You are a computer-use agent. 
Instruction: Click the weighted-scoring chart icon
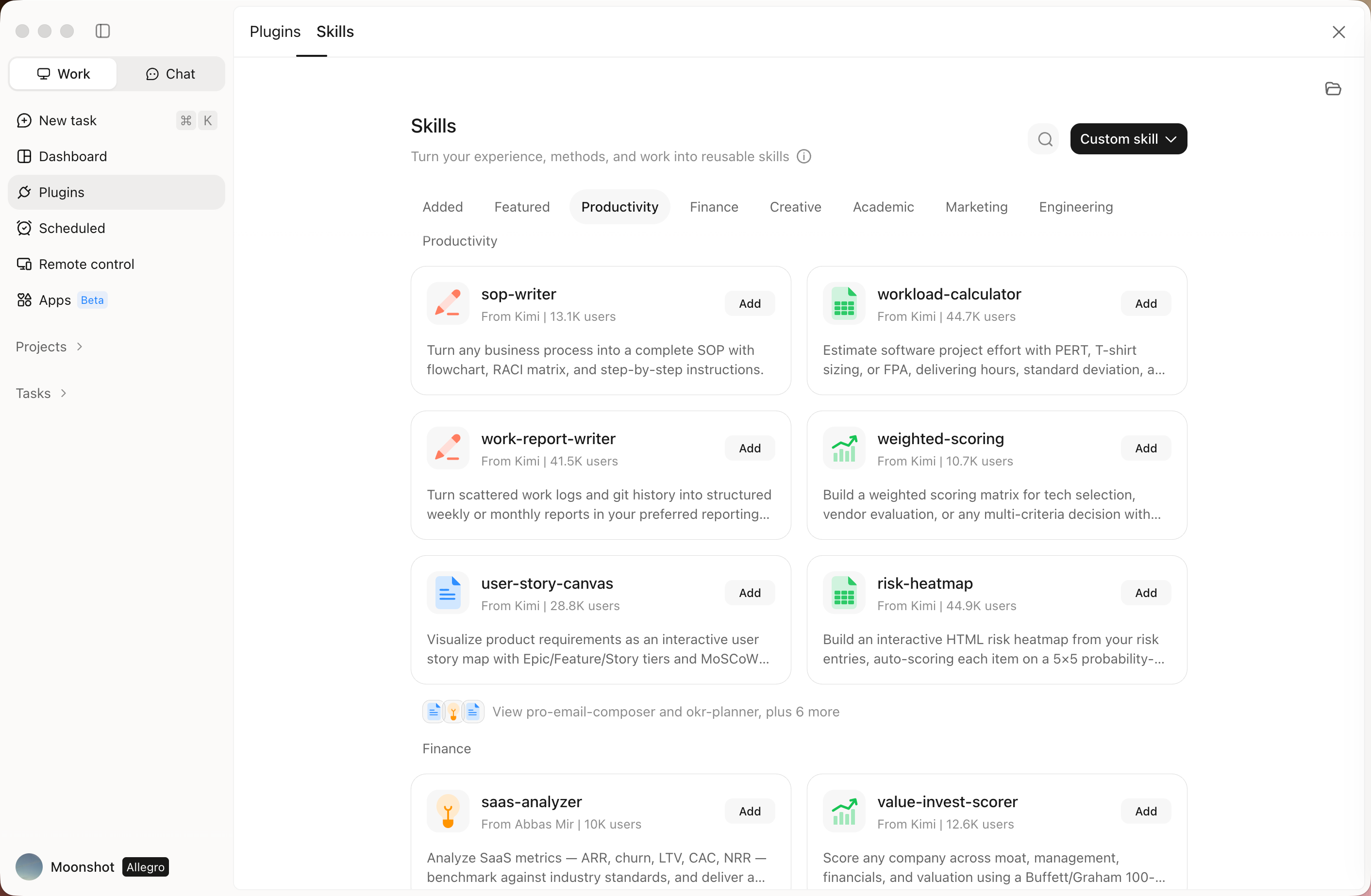tap(844, 448)
